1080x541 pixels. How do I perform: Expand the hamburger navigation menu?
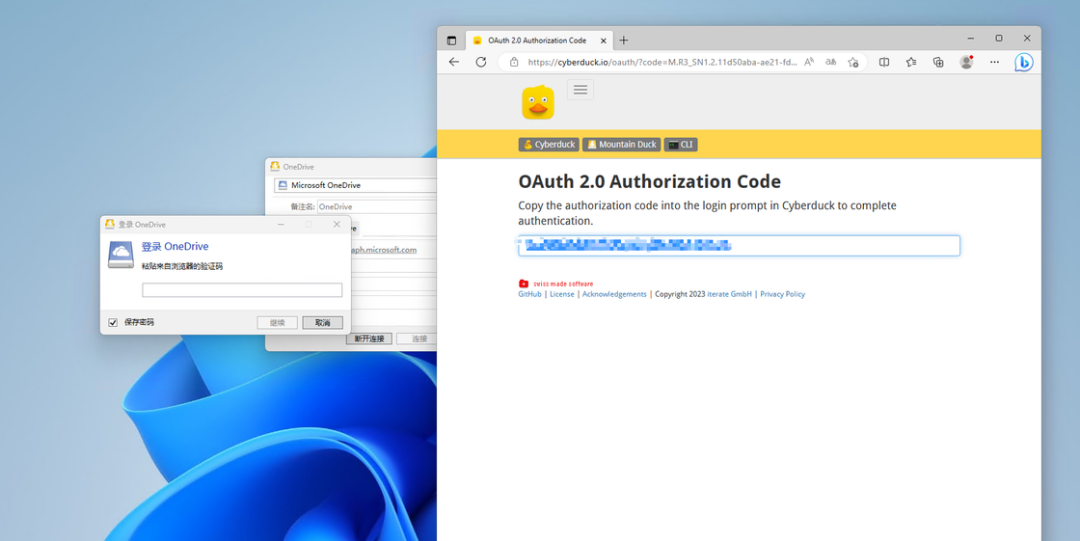click(580, 90)
